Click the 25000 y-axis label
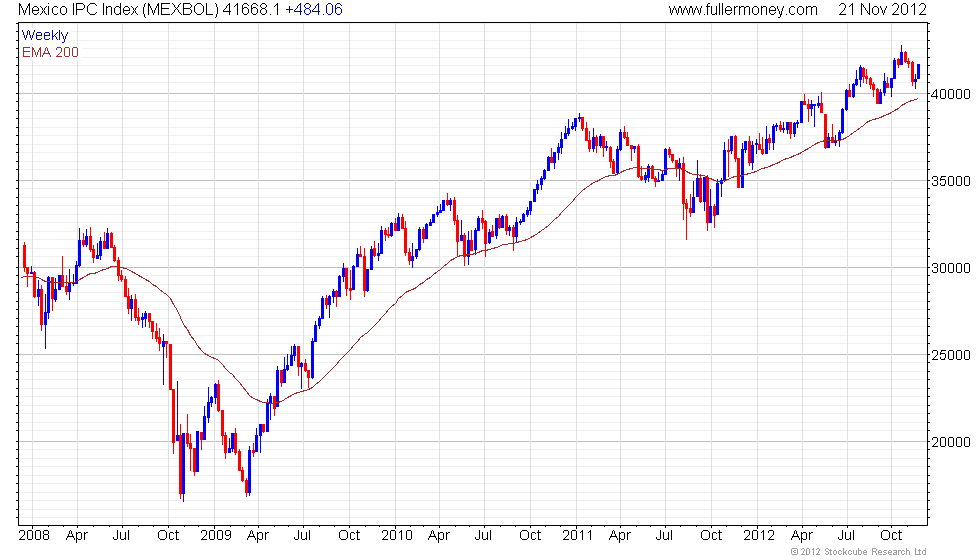The width and height of the screenshot is (980, 560). [951, 355]
